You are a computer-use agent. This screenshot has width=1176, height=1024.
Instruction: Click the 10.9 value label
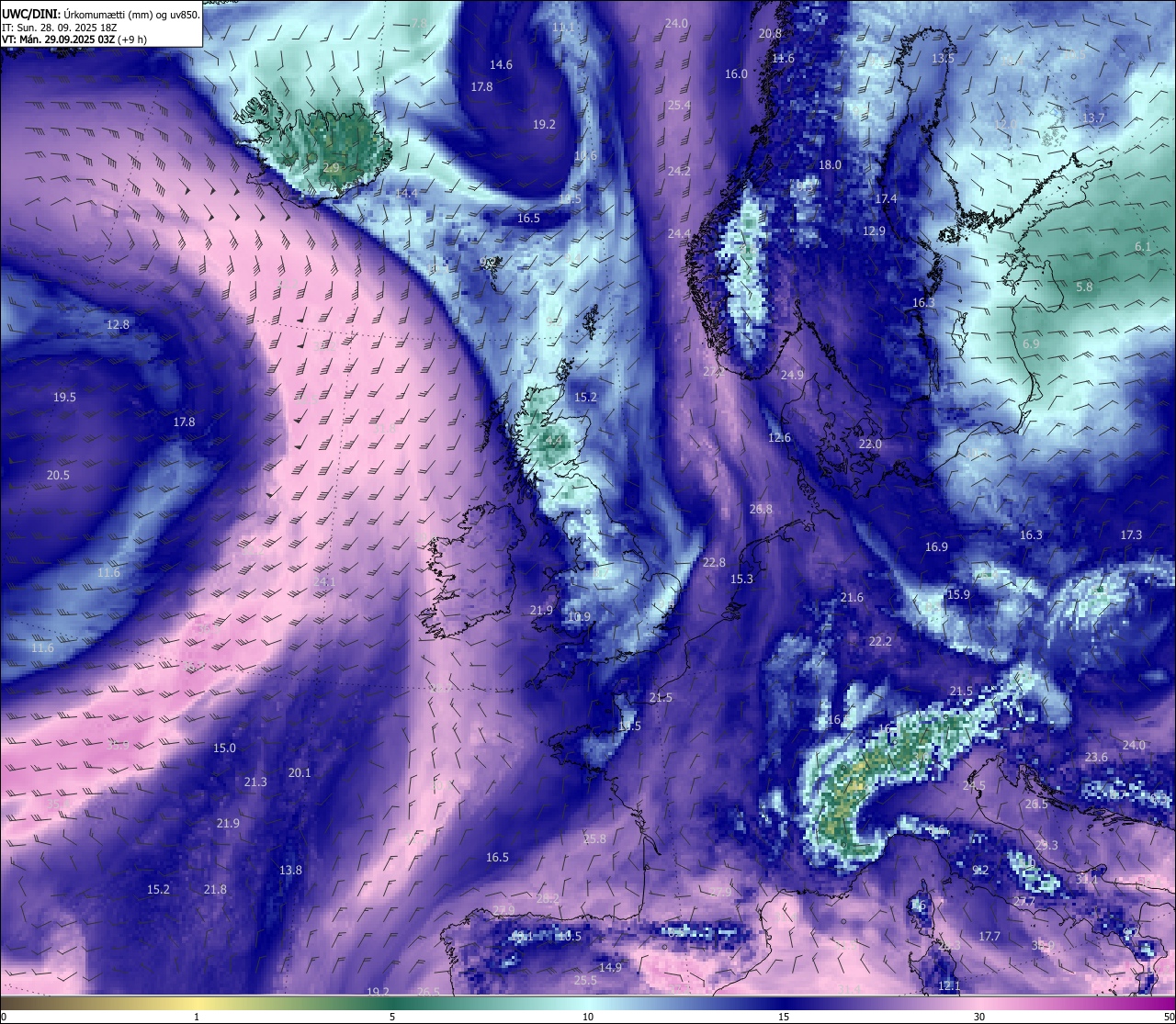click(579, 617)
